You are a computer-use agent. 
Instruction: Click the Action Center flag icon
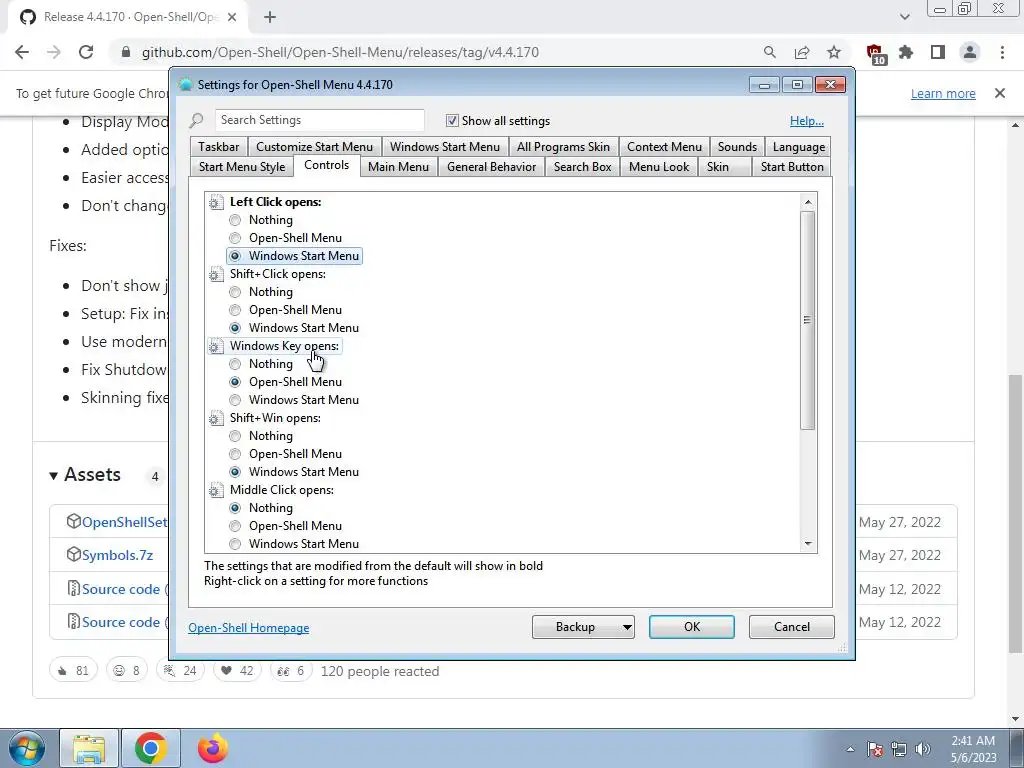[875, 749]
